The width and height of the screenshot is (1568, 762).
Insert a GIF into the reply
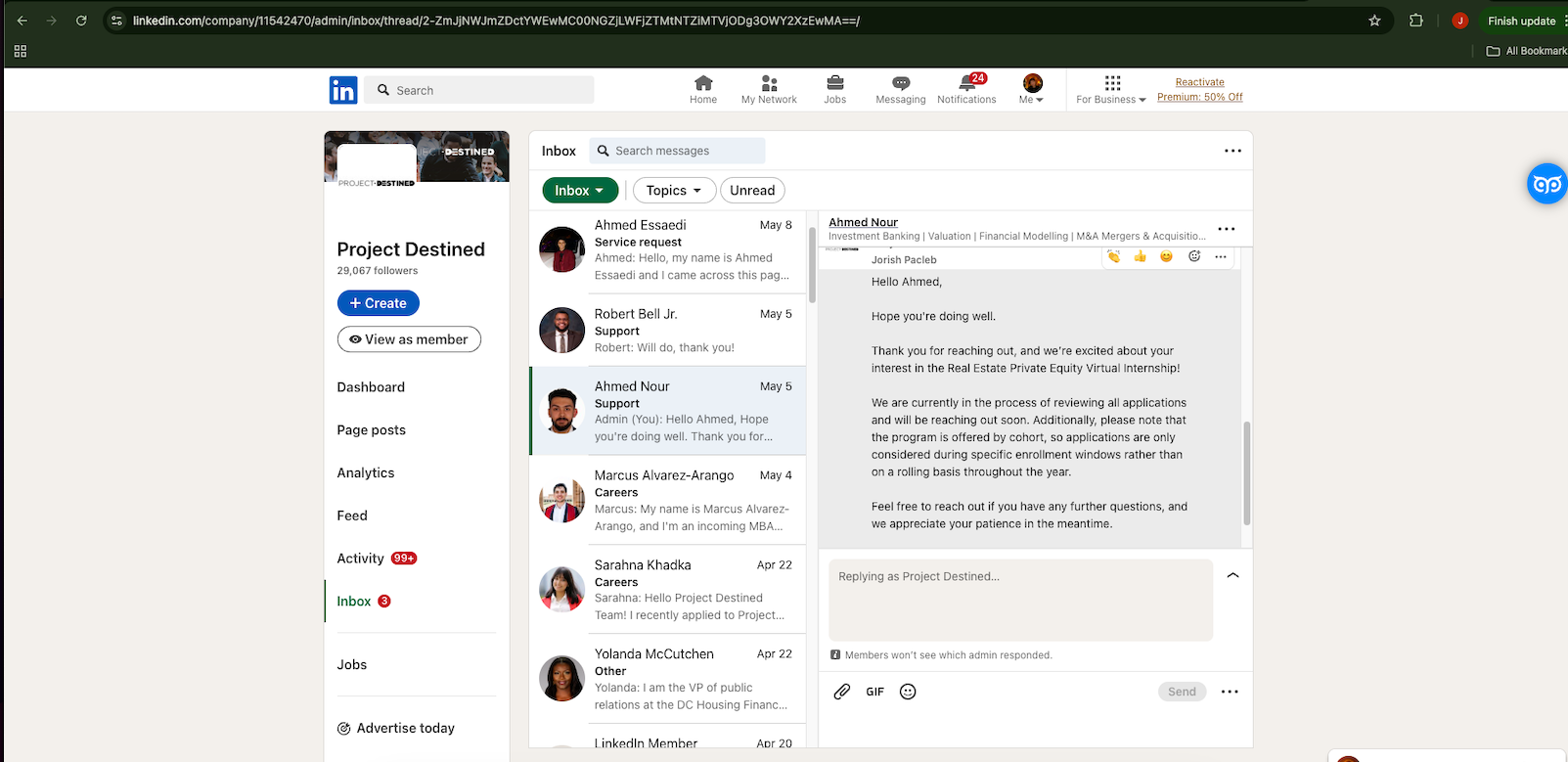pyautogui.click(x=875, y=692)
